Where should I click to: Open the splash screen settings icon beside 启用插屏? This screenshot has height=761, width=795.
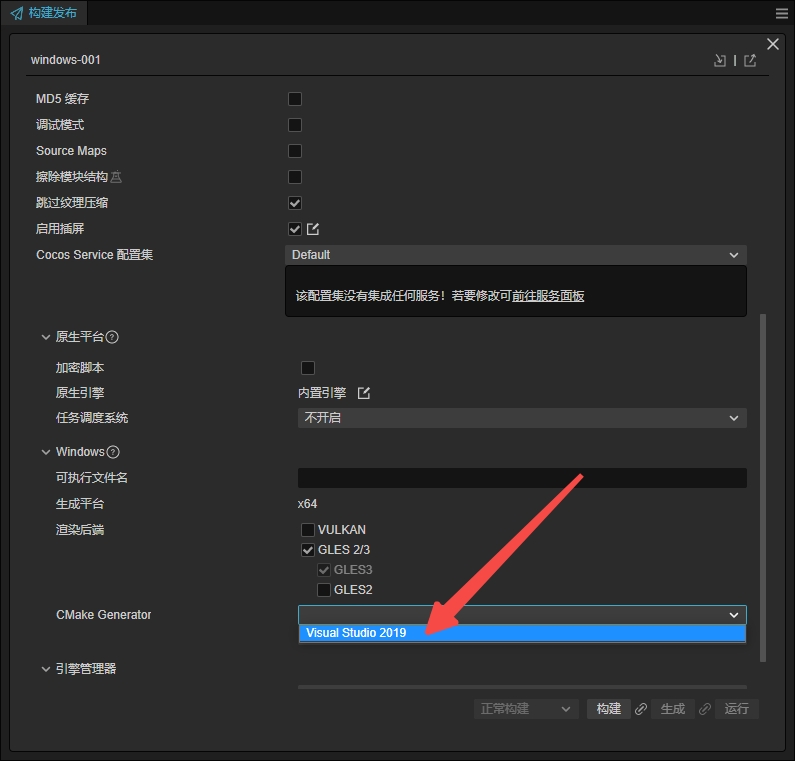(313, 229)
